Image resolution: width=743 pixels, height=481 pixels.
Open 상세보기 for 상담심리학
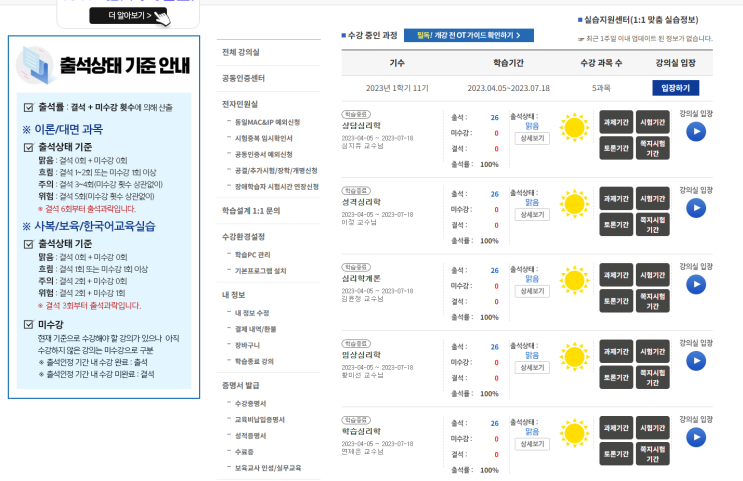tap(532, 138)
